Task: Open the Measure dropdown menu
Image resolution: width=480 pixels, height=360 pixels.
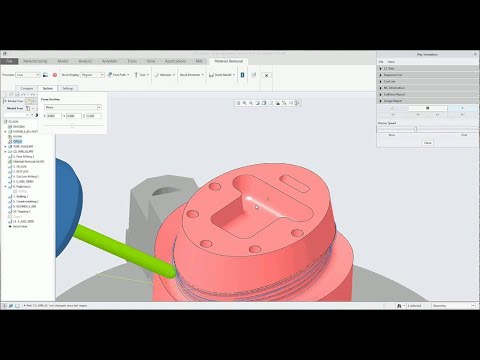Action: tap(165, 75)
